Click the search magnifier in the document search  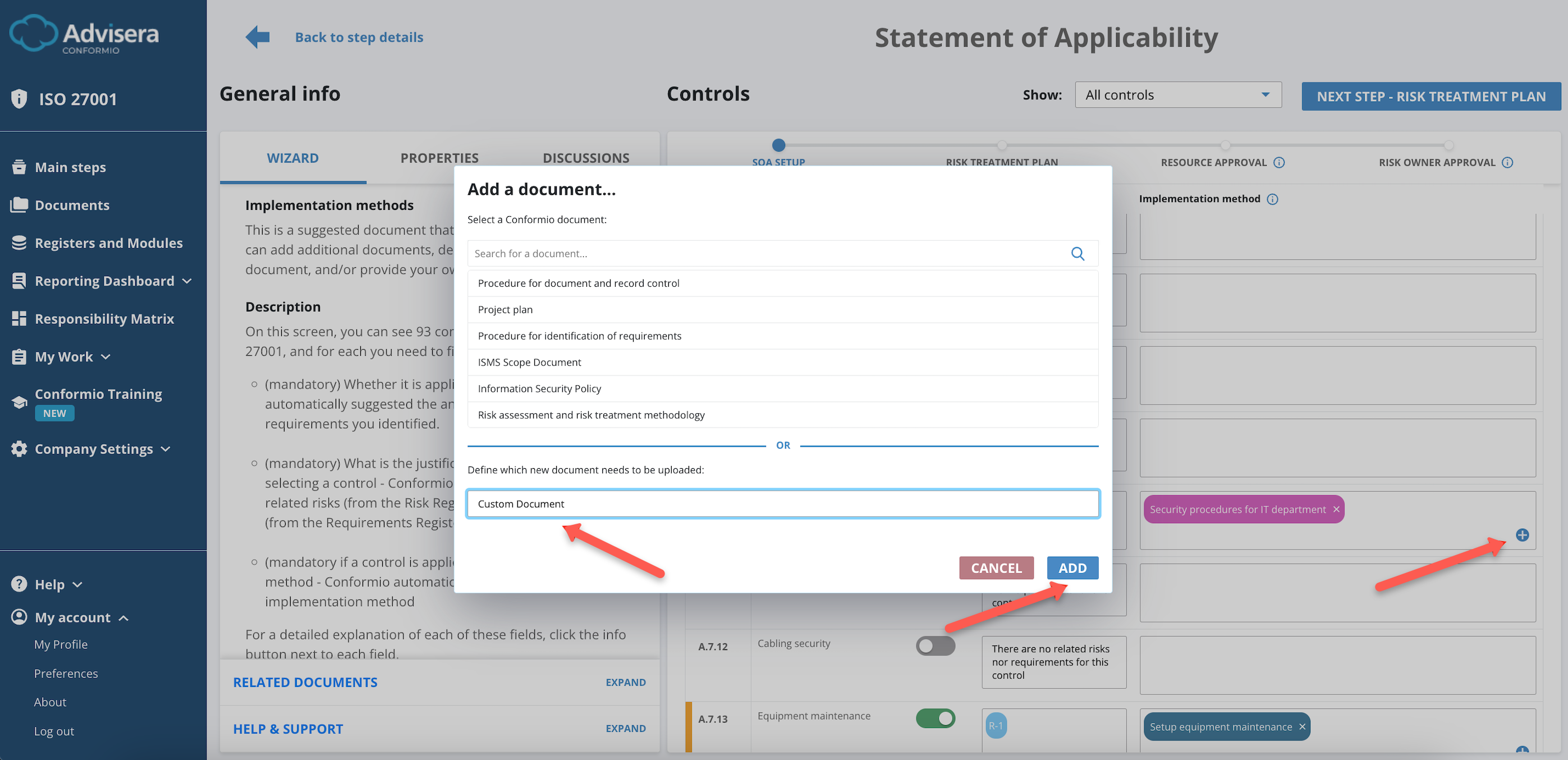click(x=1078, y=253)
